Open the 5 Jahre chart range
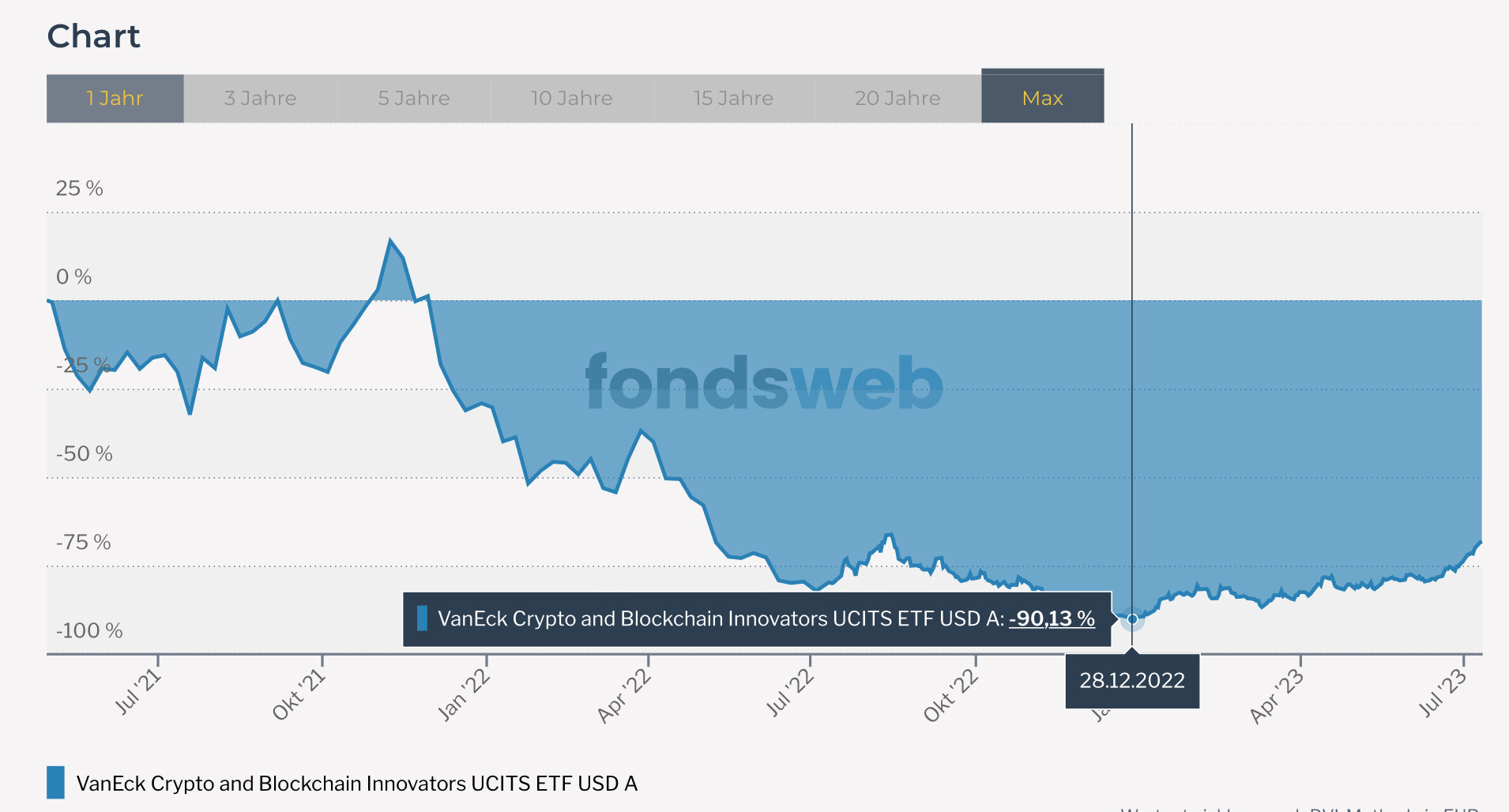This screenshot has height=812, width=1509. (413, 98)
